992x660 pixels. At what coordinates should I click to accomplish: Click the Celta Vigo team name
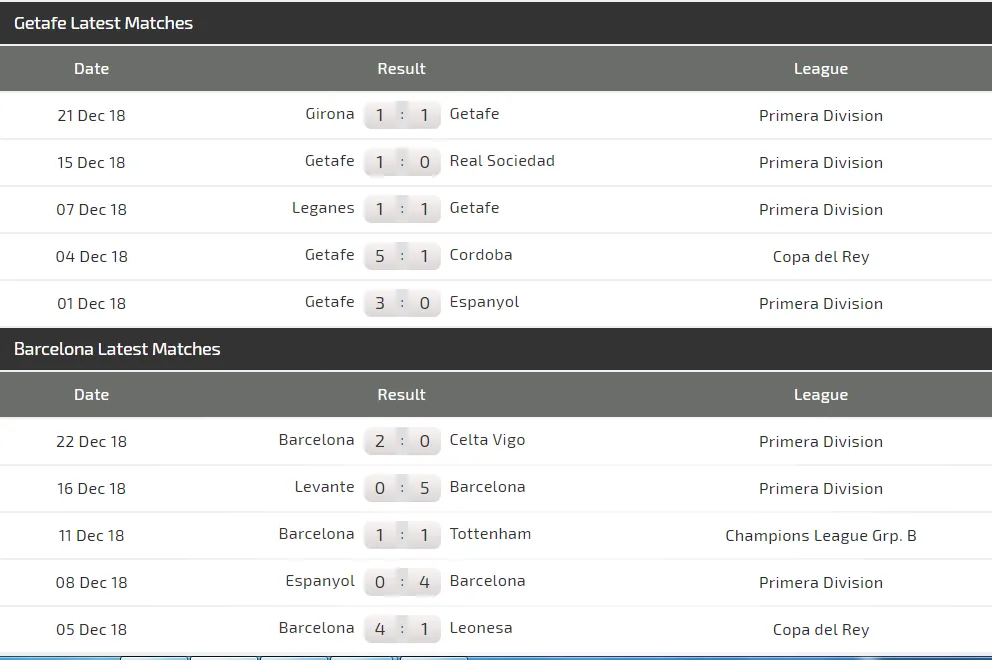coord(487,440)
